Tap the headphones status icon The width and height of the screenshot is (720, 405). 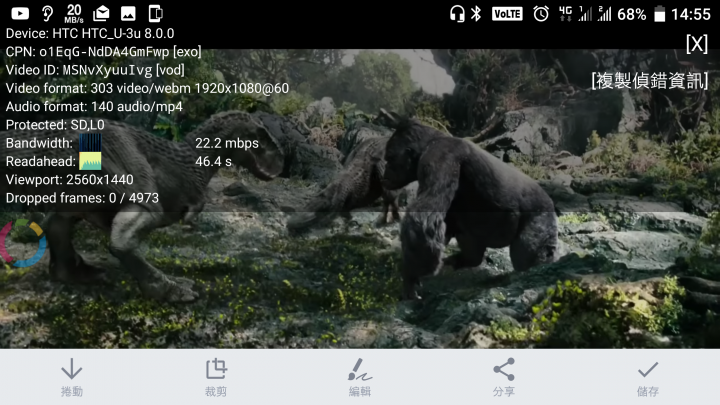point(457,14)
